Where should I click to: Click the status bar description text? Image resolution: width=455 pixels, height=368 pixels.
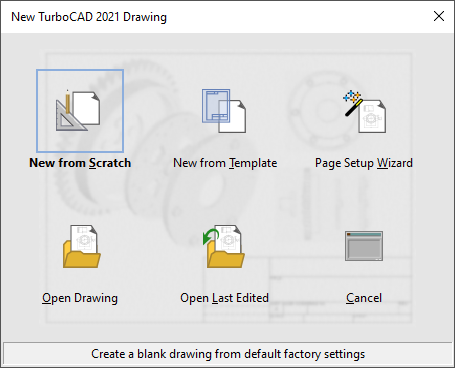(x=228, y=354)
